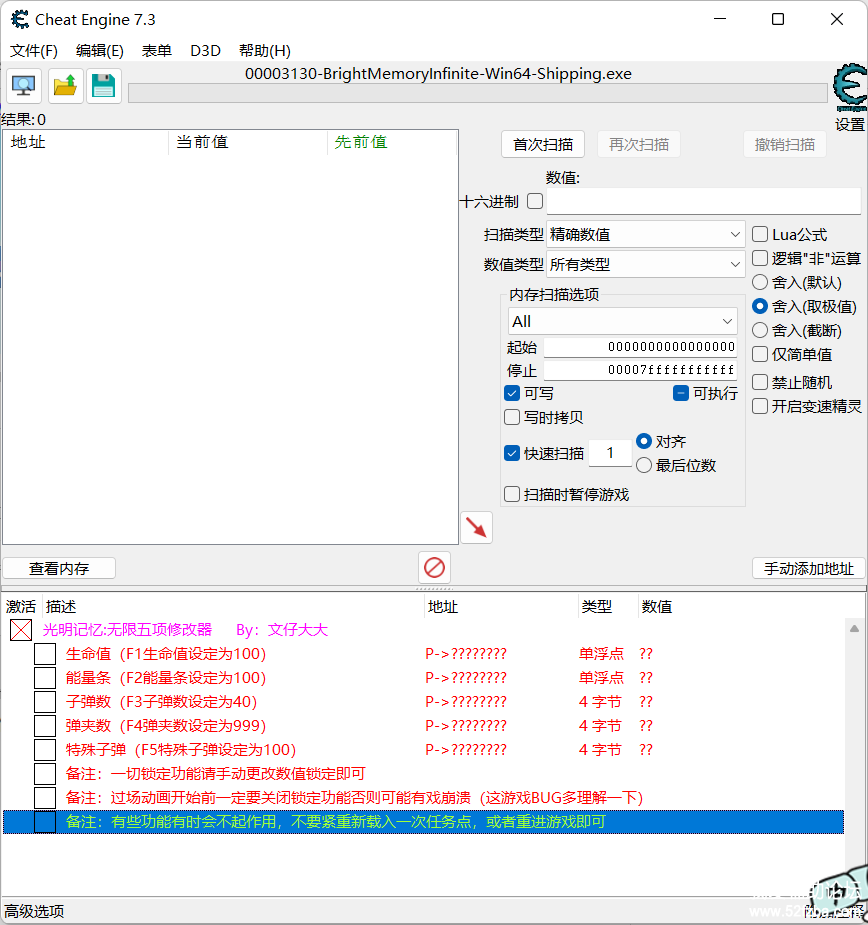868x925 pixels.
Task: Enable the Lua公式 checkbox
Action: [x=760, y=234]
